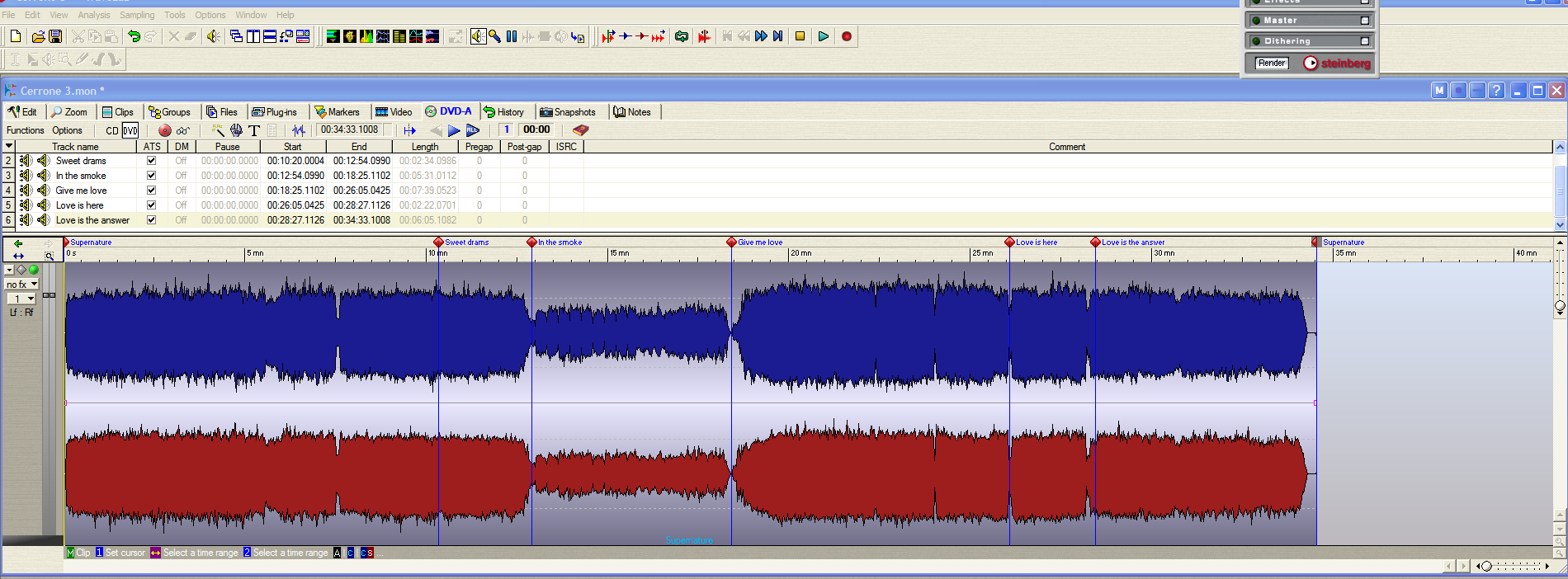This screenshot has width=1568, height=579.
Task: Open the track menu arrow beside diamond
Action: 9,270
